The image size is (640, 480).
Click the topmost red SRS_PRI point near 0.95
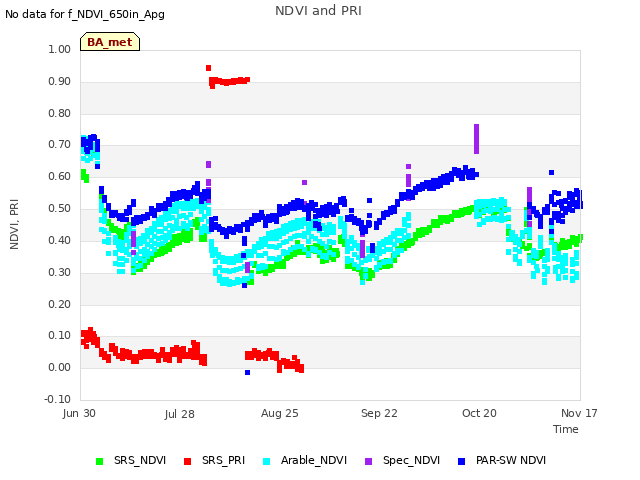[209, 68]
